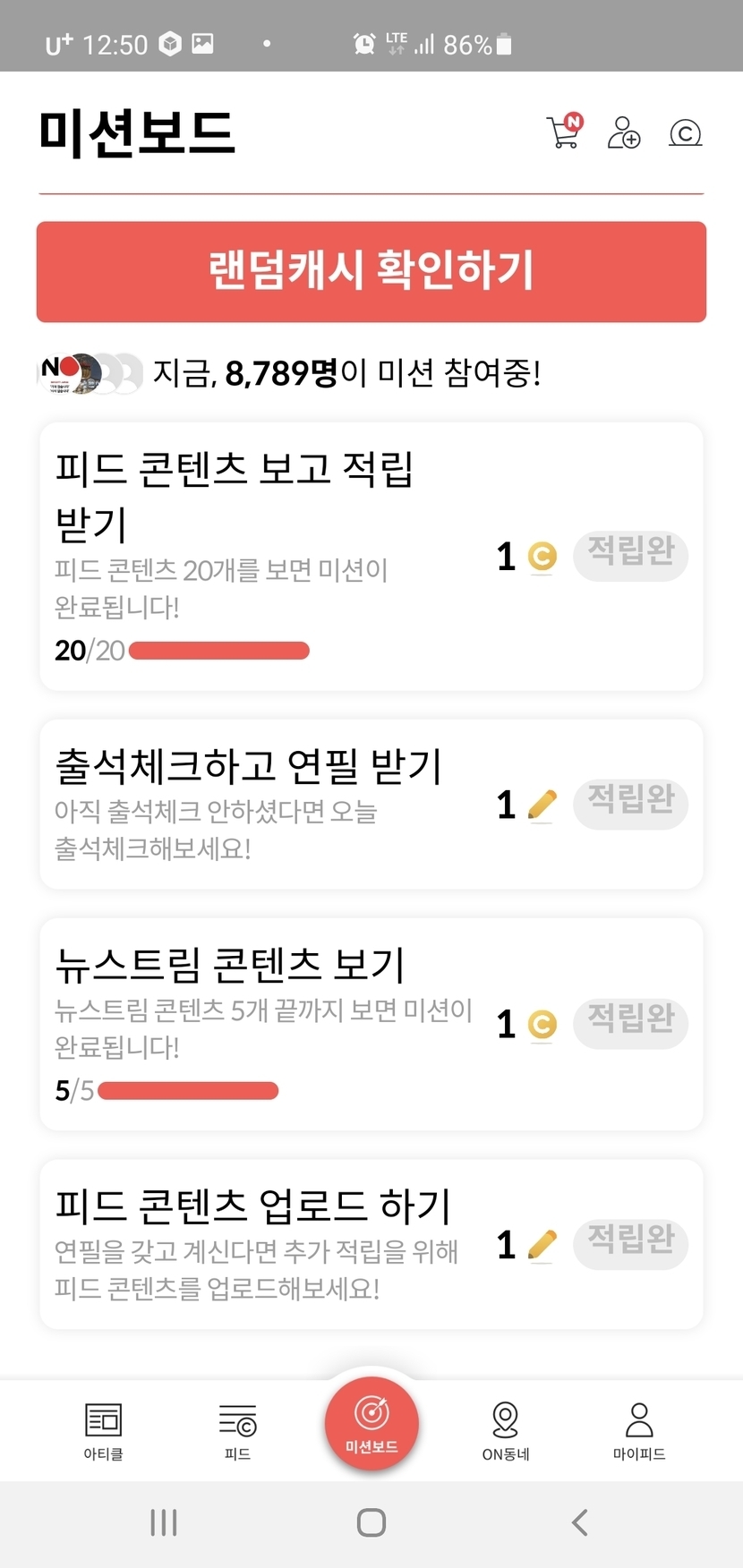The image size is (743, 1568).
Task: Tap the 20/20 feed progress bar
Action: 219,651
